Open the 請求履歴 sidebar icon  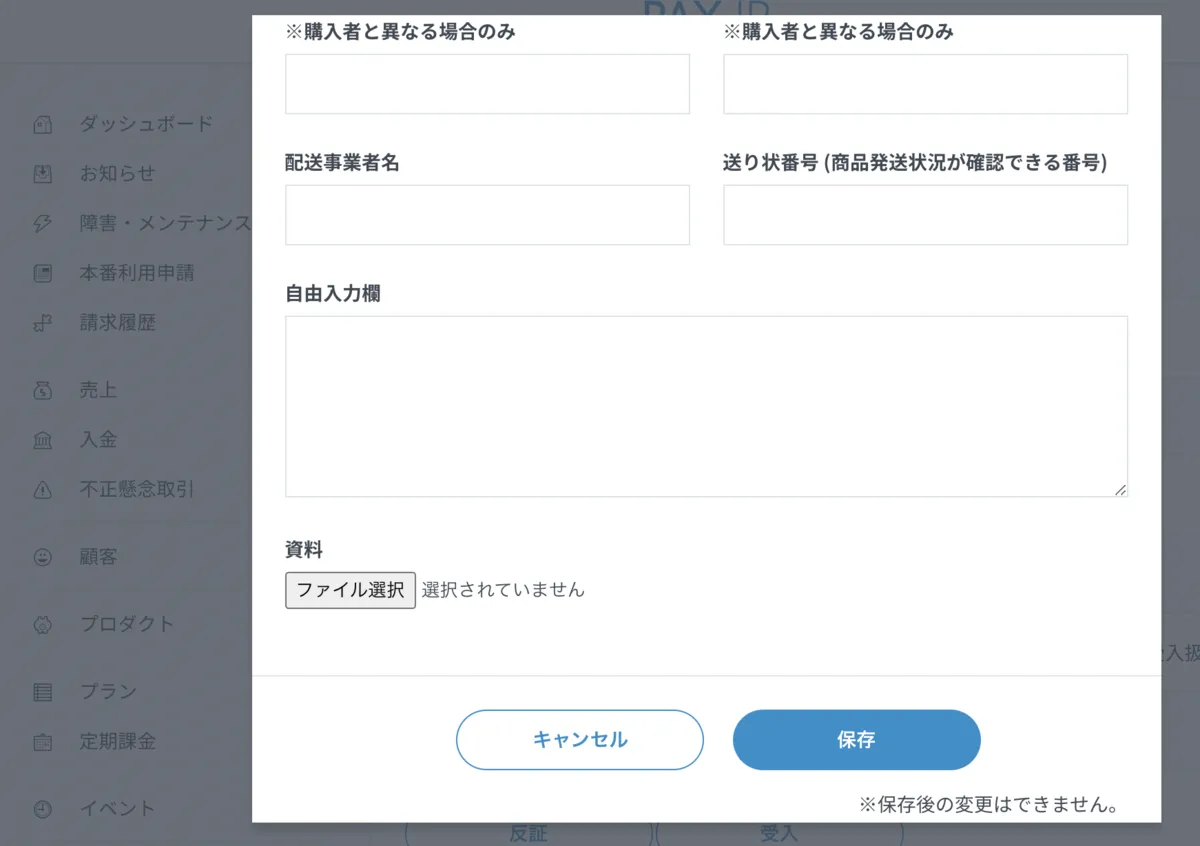[42, 323]
